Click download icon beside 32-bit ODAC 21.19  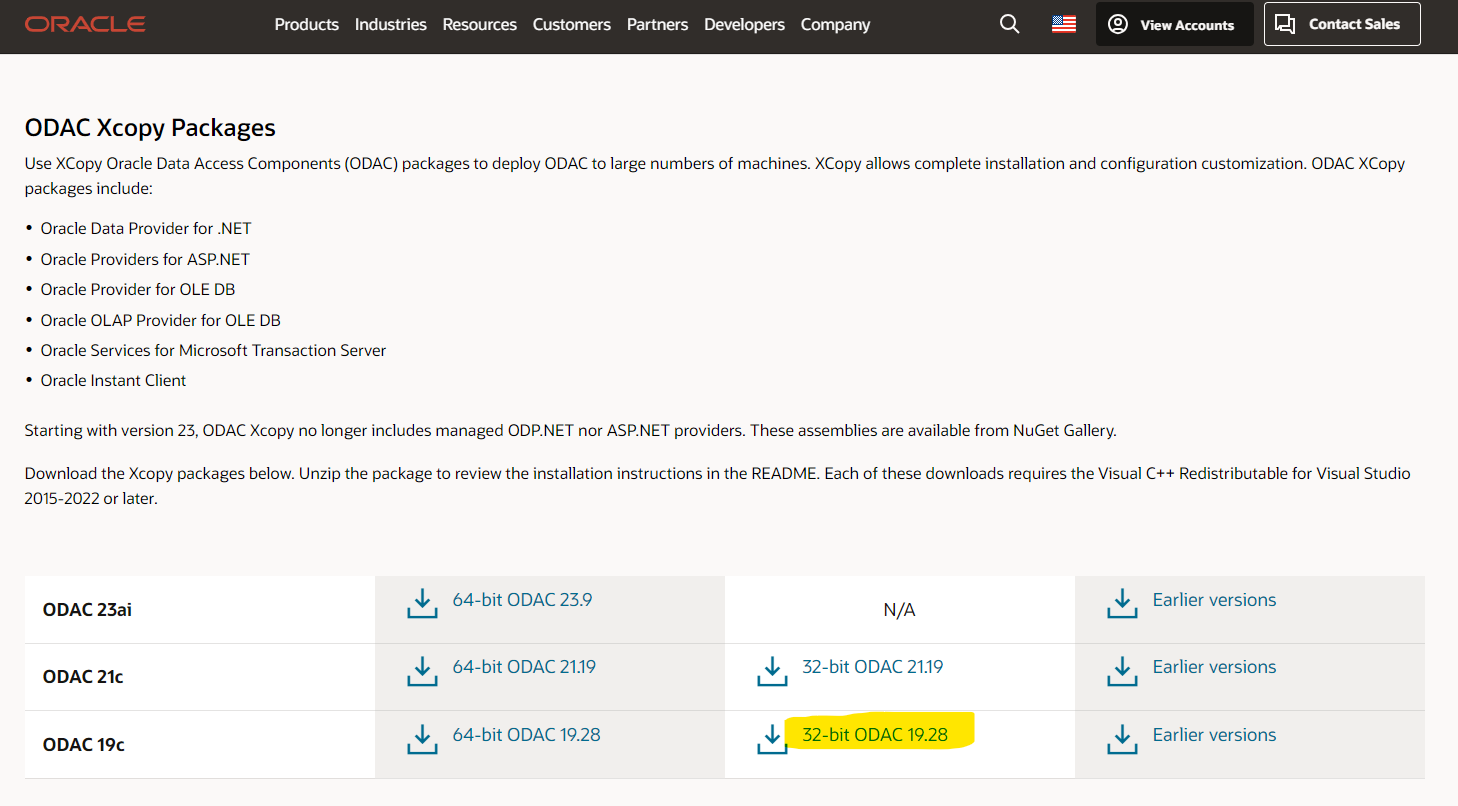(772, 670)
